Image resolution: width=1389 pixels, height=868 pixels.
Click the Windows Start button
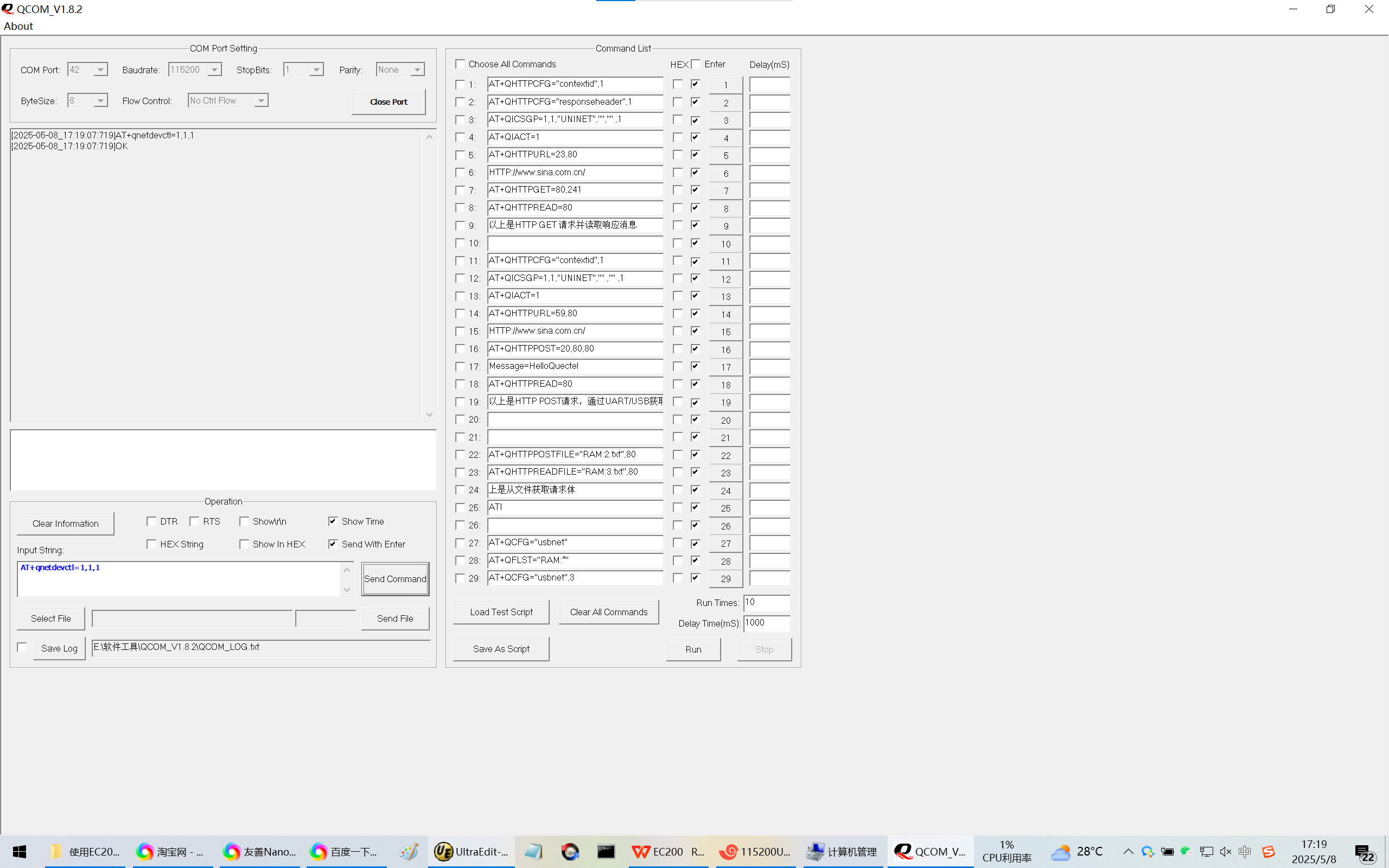(x=20, y=851)
